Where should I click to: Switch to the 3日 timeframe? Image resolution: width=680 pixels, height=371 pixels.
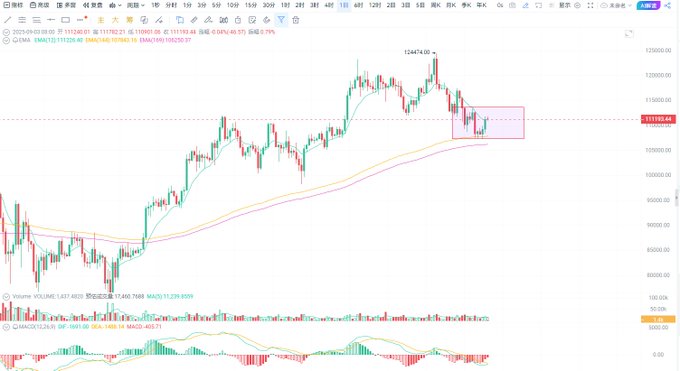click(405, 5)
